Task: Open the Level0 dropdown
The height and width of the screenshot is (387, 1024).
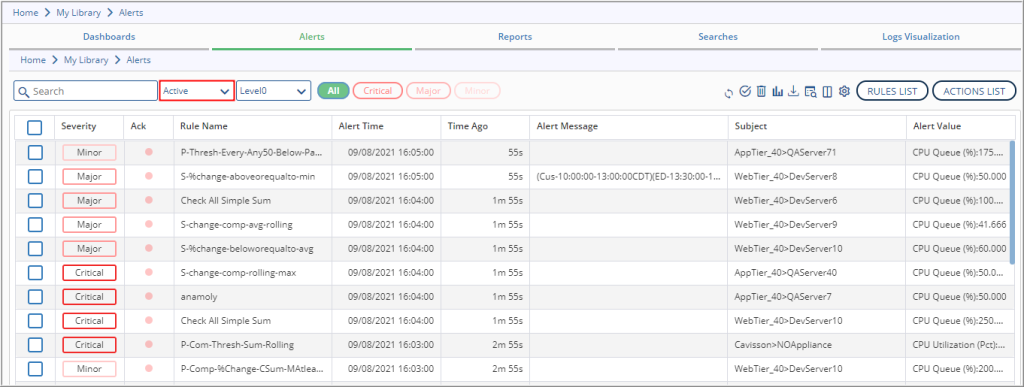Action: (x=274, y=91)
